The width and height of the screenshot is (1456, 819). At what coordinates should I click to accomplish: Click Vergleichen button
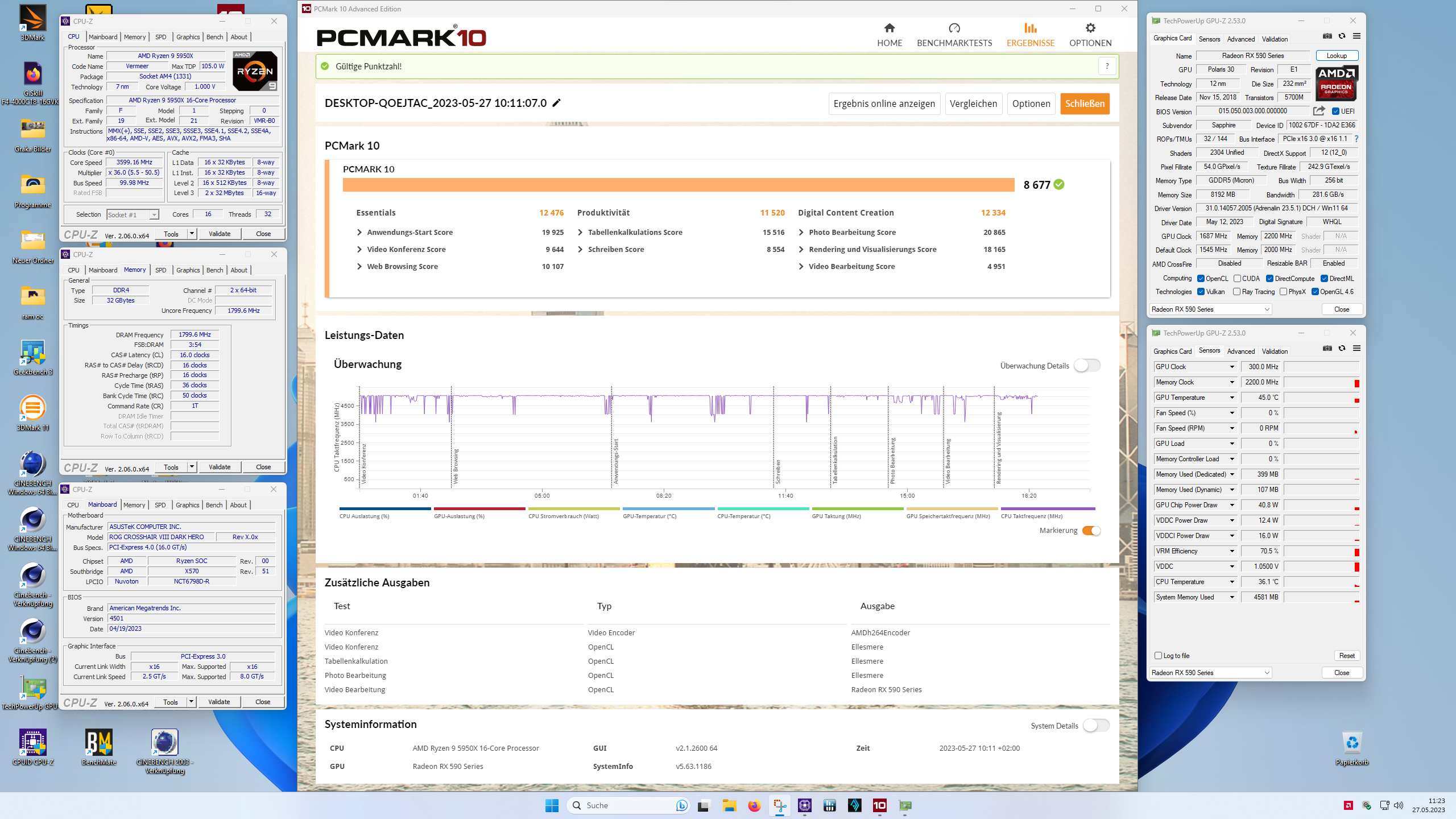pyautogui.click(x=973, y=104)
